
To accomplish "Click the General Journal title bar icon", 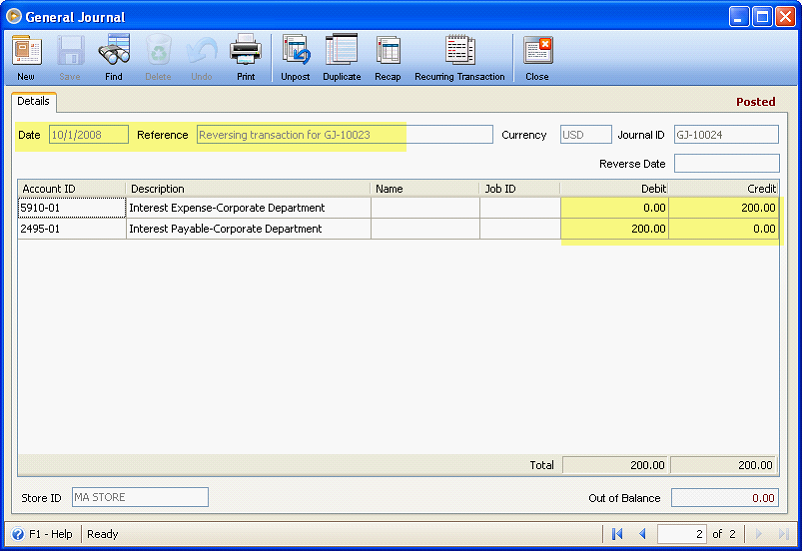I will point(14,16).
